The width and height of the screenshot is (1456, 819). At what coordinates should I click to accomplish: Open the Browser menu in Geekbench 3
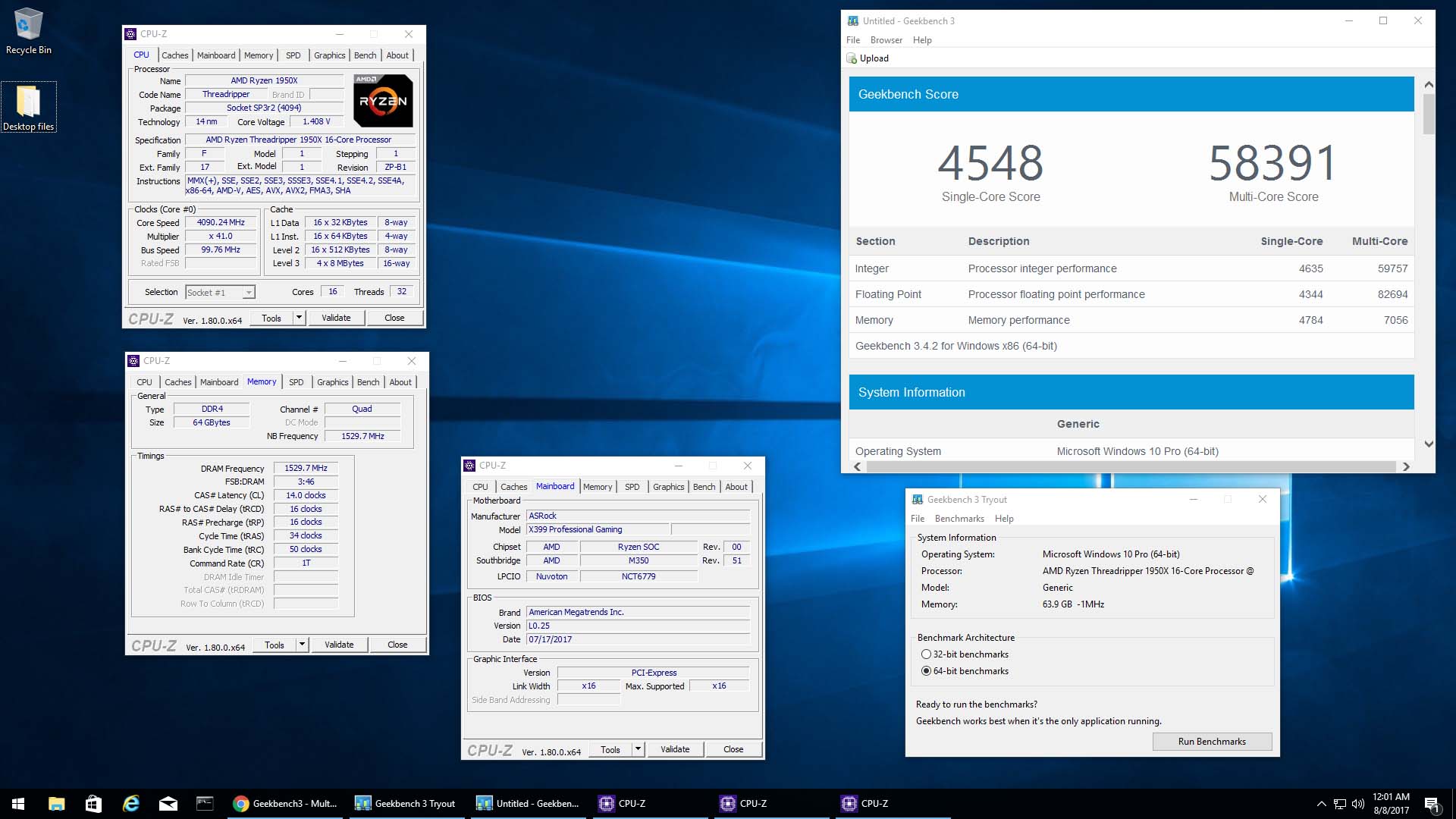click(x=886, y=40)
